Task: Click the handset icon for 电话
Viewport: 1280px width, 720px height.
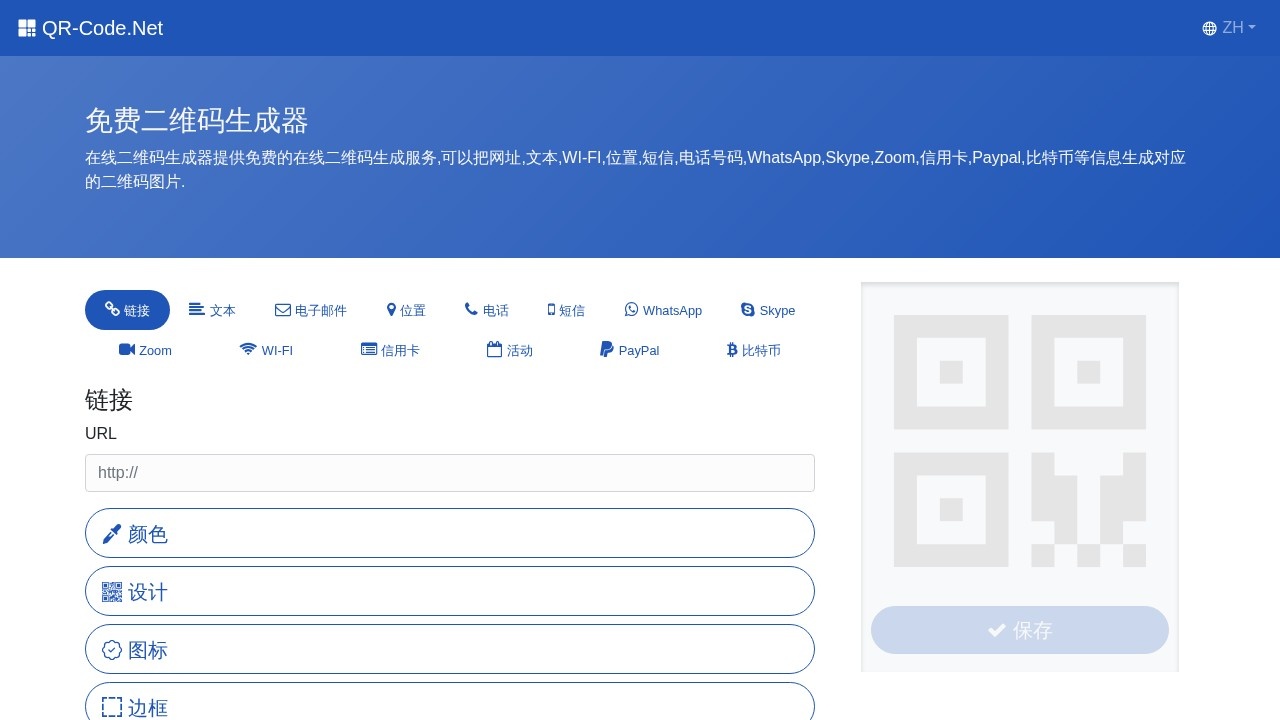Action: click(472, 309)
